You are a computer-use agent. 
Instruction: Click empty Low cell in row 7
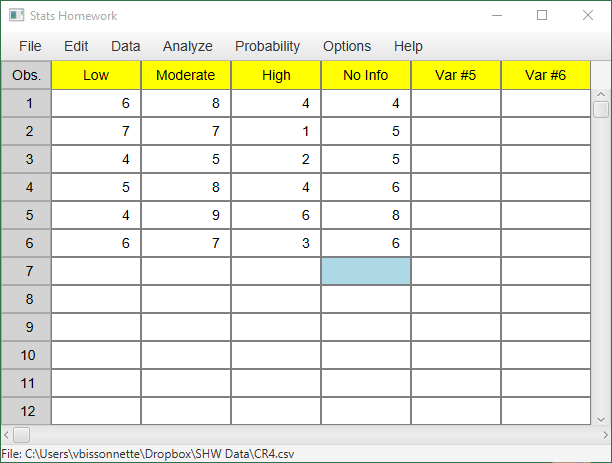[96, 271]
